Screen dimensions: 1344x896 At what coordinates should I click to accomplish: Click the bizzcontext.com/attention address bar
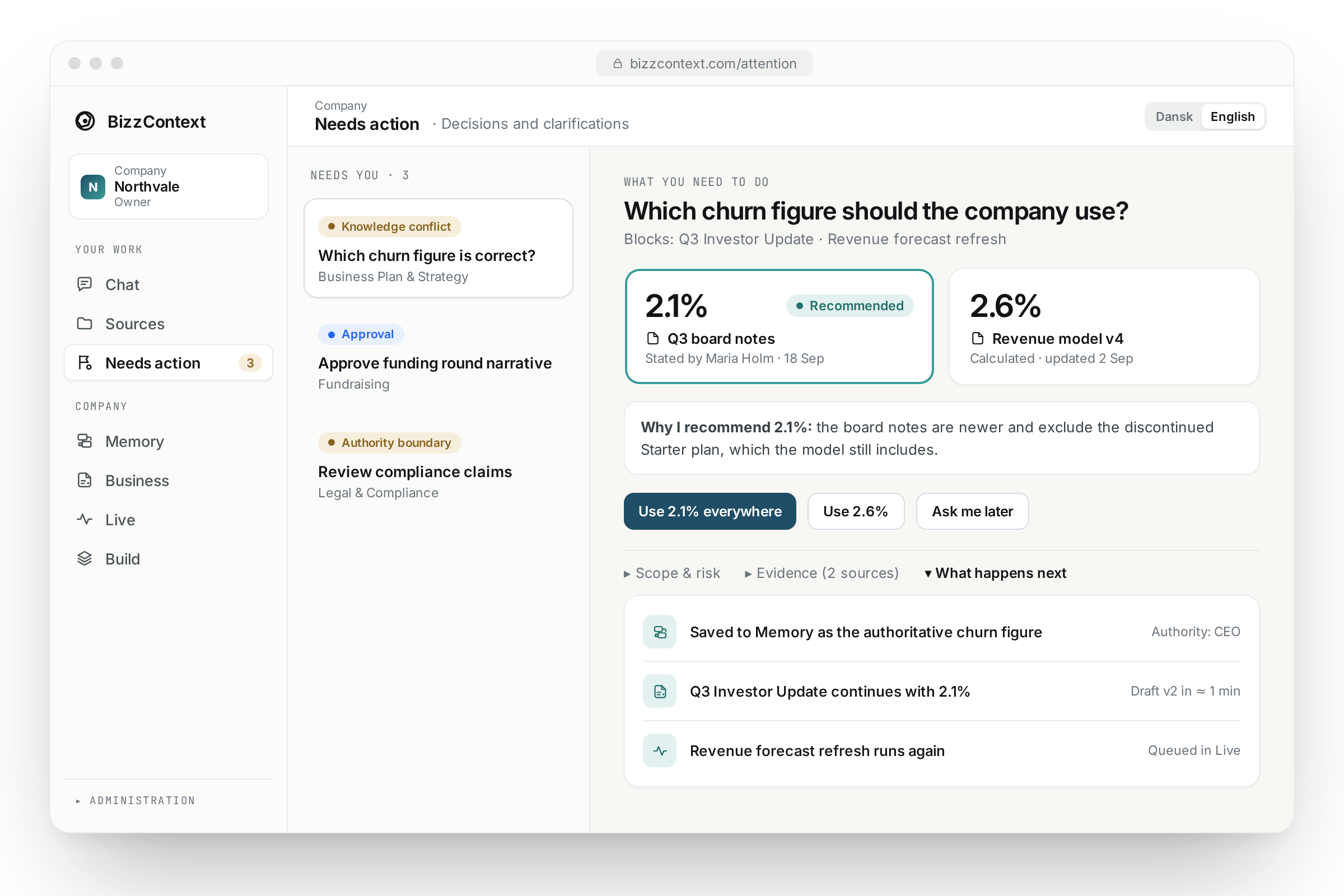pyautogui.click(x=704, y=63)
